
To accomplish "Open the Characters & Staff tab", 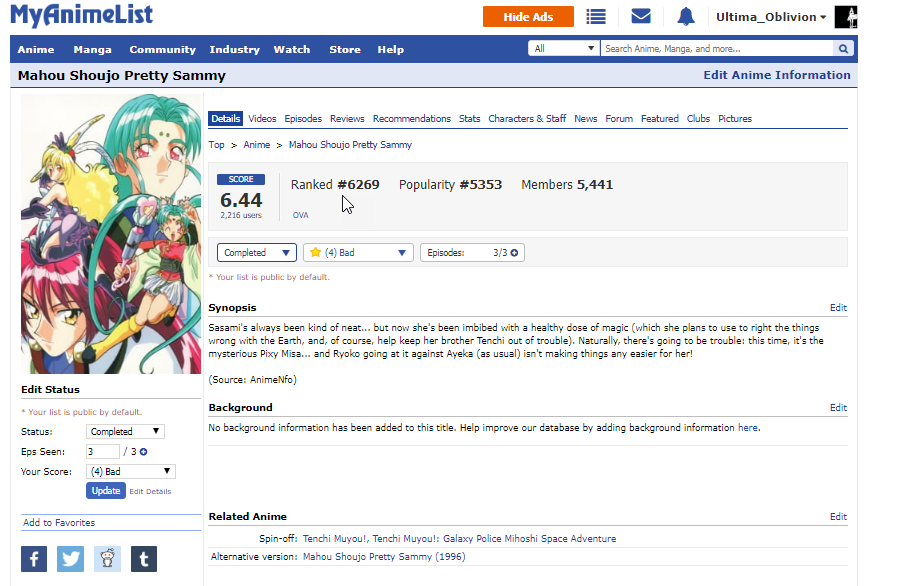I will (x=527, y=119).
